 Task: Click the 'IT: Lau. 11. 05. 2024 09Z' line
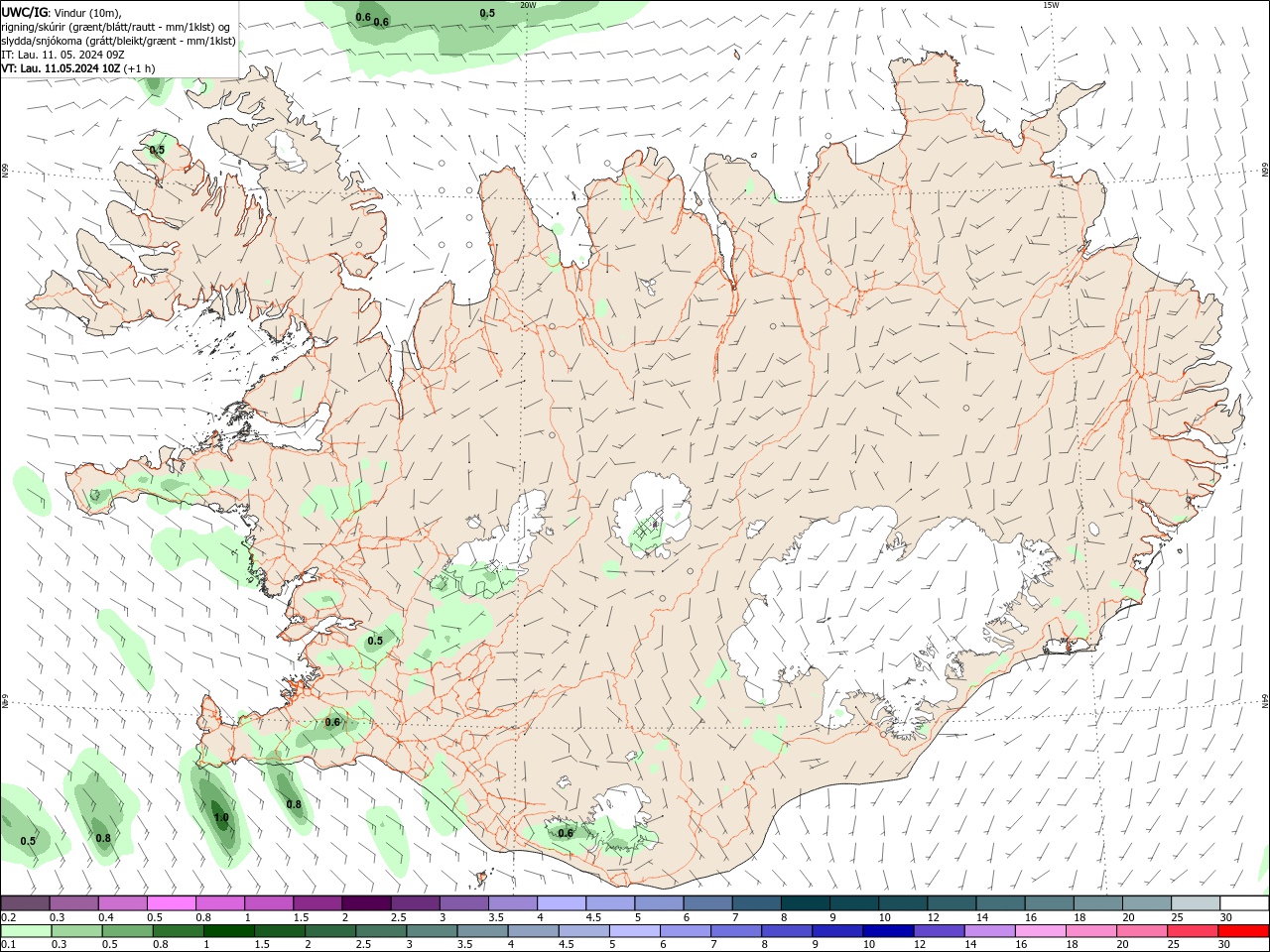[63, 55]
